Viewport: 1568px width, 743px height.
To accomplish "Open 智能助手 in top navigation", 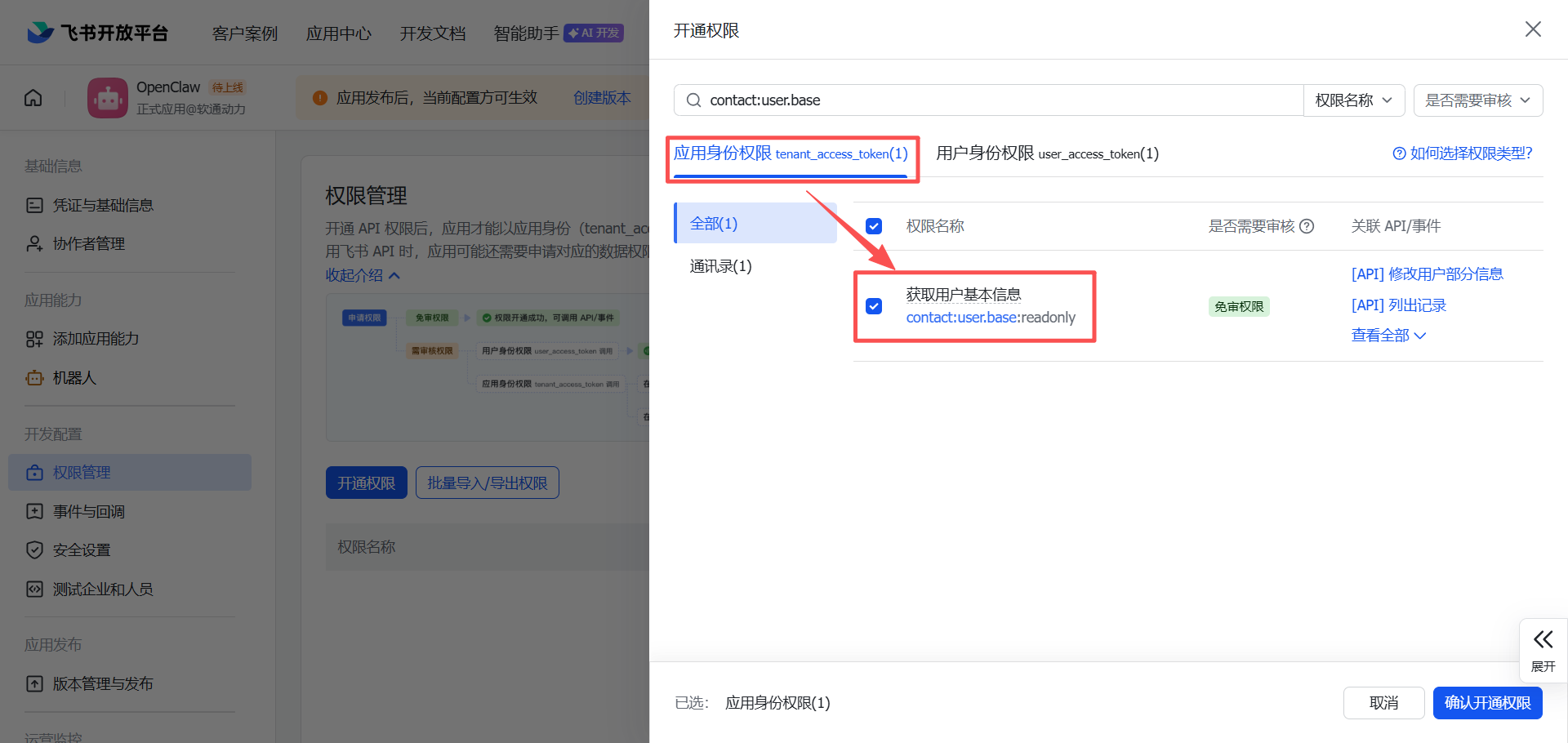I will tap(527, 33).
